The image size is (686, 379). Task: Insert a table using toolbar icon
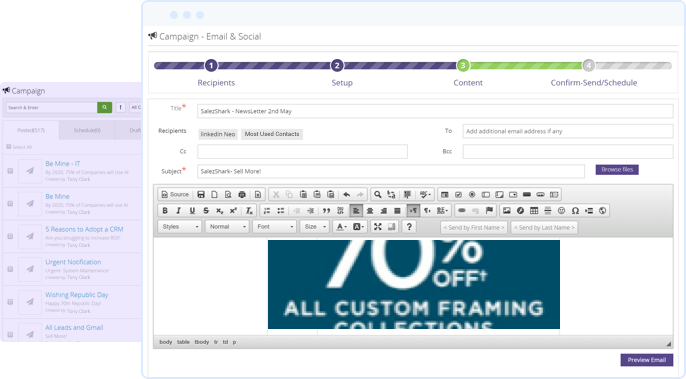tap(534, 211)
